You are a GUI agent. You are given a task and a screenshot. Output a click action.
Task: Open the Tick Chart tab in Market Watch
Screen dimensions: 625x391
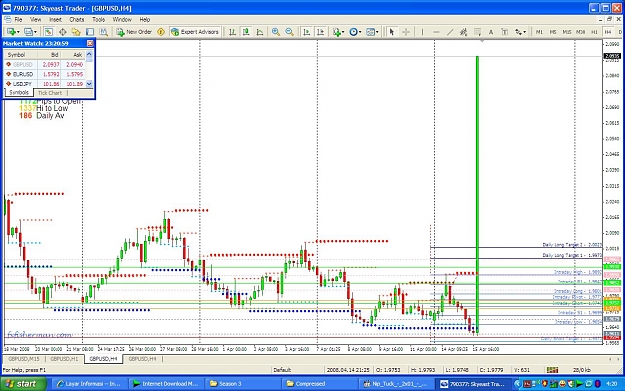point(50,93)
